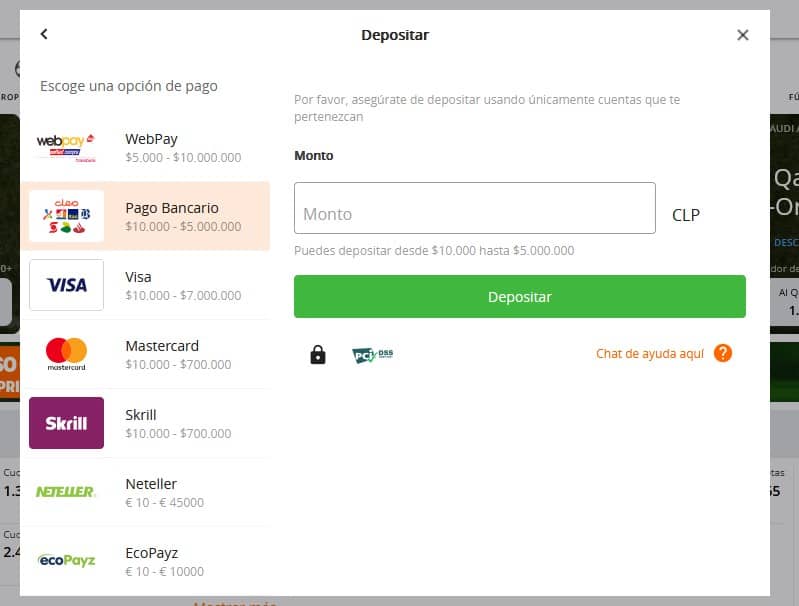Click the ecoPayz logo icon
Image resolution: width=799 pixels, height=606 pixels.
(x=66, y=561)
